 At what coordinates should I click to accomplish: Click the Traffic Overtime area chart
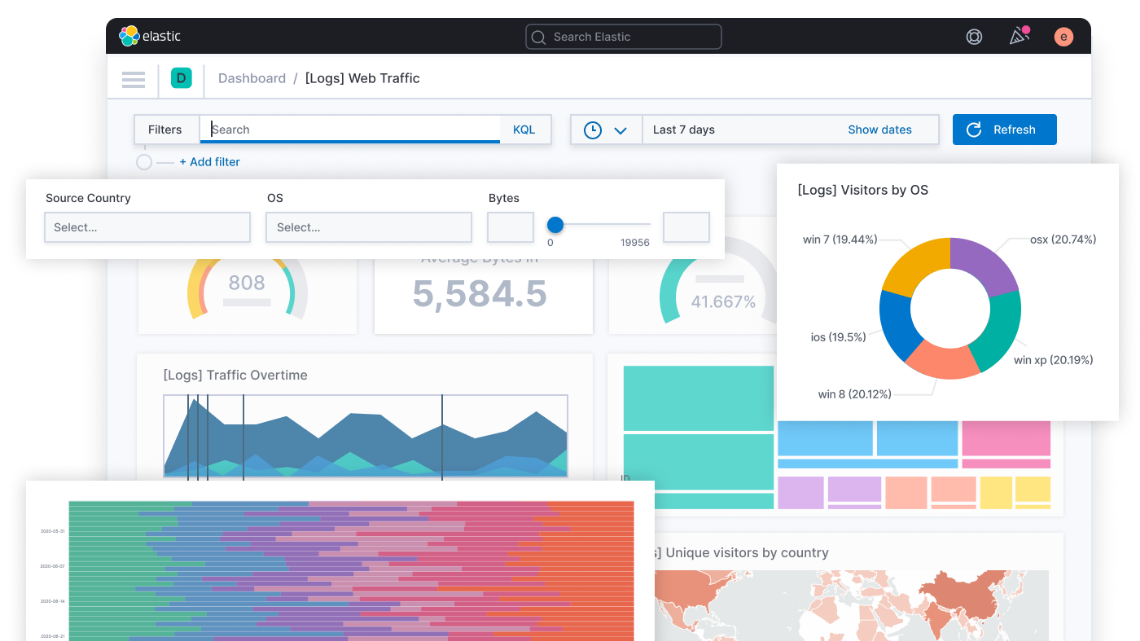click(x=366, y=436)
